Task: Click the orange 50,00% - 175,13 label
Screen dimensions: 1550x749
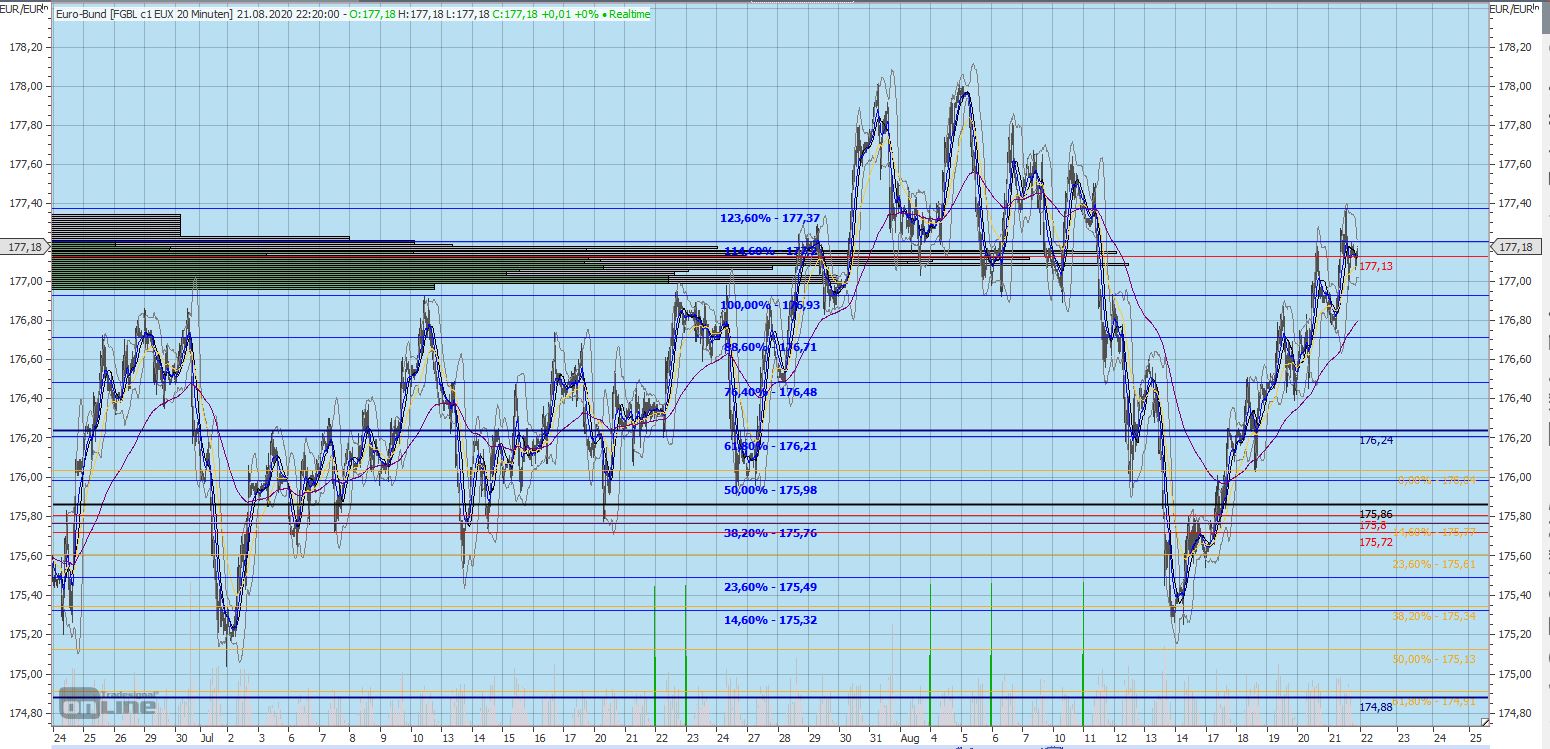Action: click(1433, 659)
